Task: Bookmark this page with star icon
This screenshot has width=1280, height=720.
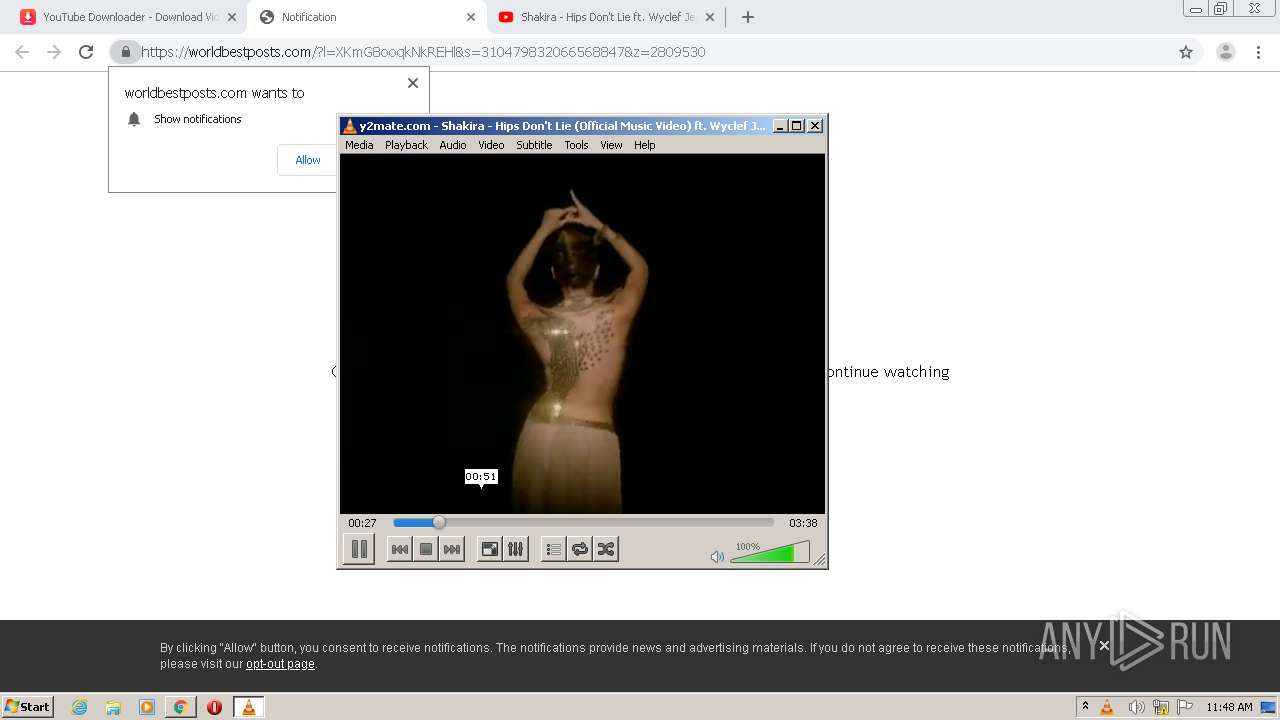Action: pos(1186,52)
